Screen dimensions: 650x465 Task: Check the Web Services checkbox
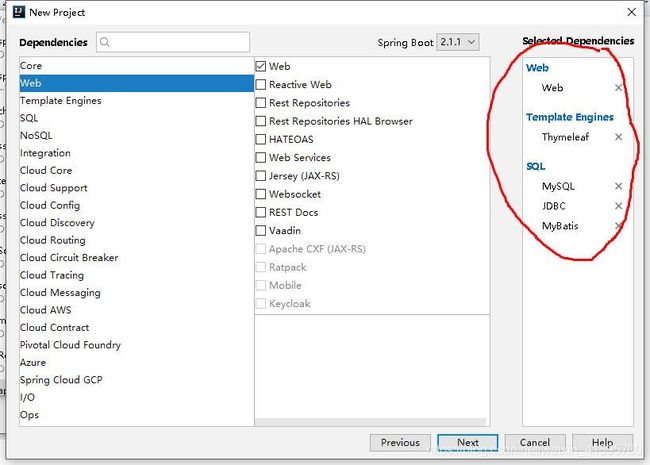click(261, 157)
